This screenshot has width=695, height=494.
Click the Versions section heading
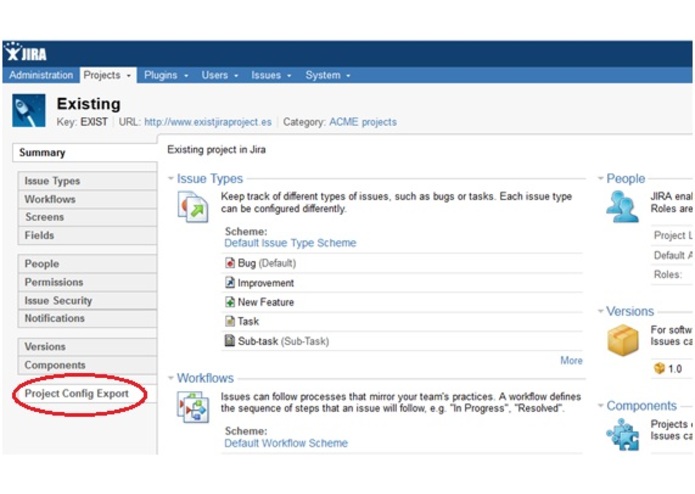tap(630, 311)
